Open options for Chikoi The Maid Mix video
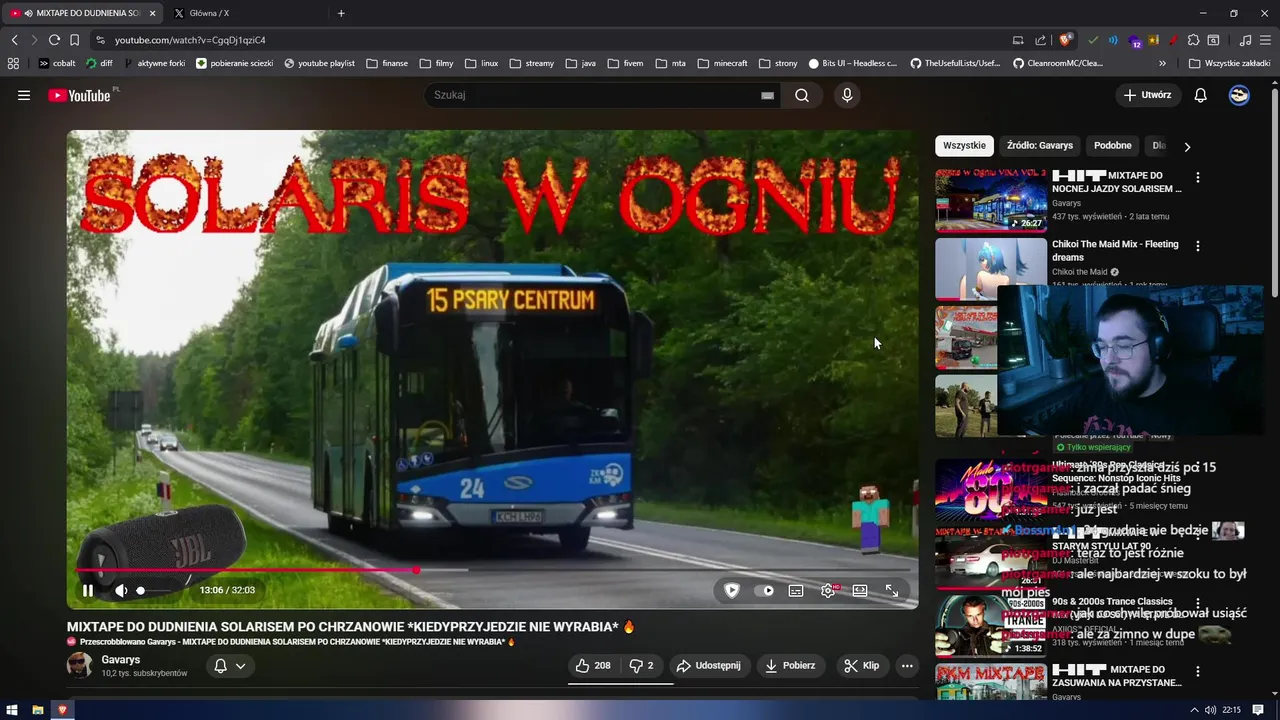The width and height of the screenshot is (1280, 720). [x=1198, y=246]
